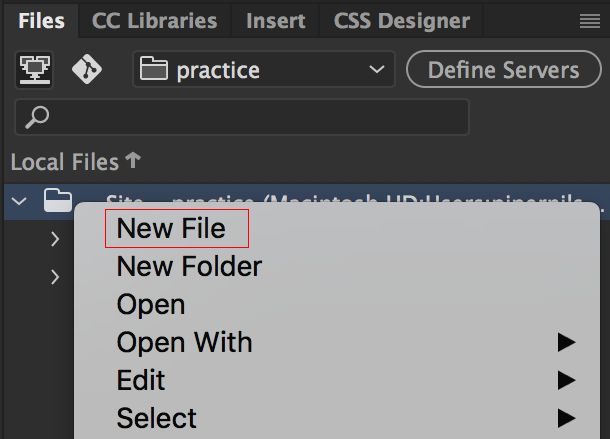This screenshot has height=439, width=610.
Task: Open the Files panel options menu icon
Action: (590, 21)
